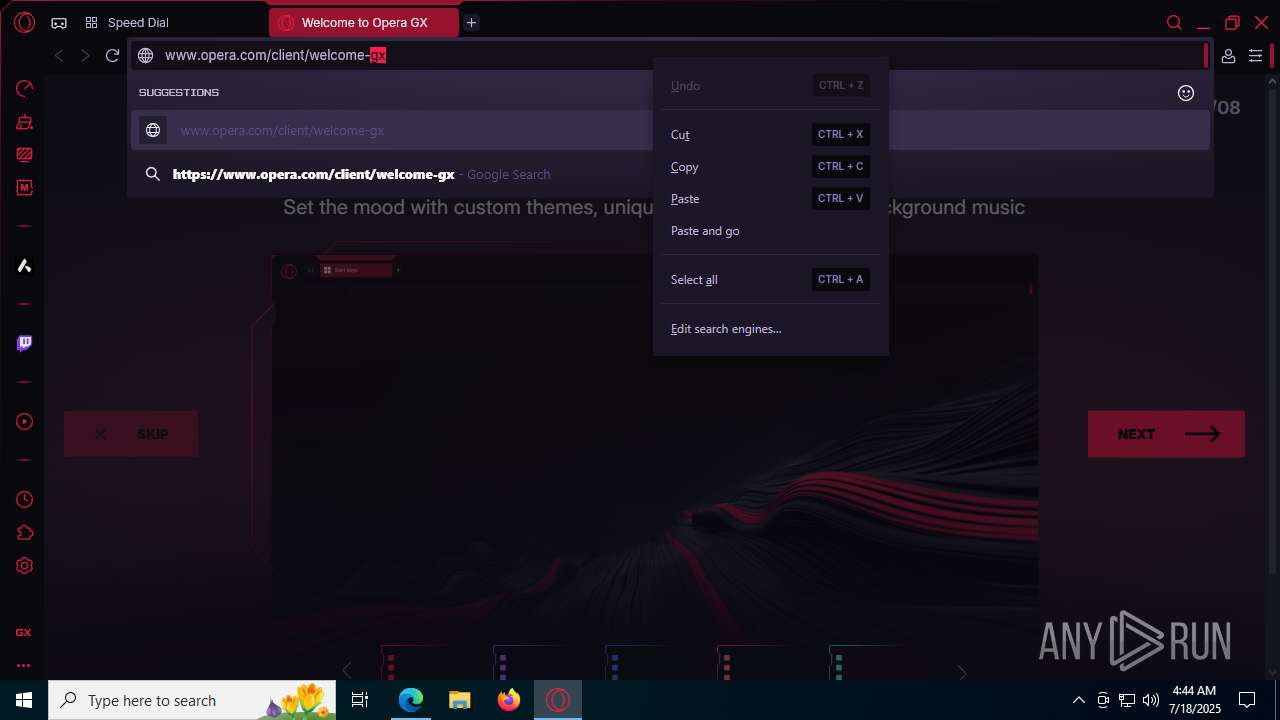Viewport: 1280px width, 720px height.
Task: Open File Explorer from the taskbar
Action: click(x=459, y=700)
